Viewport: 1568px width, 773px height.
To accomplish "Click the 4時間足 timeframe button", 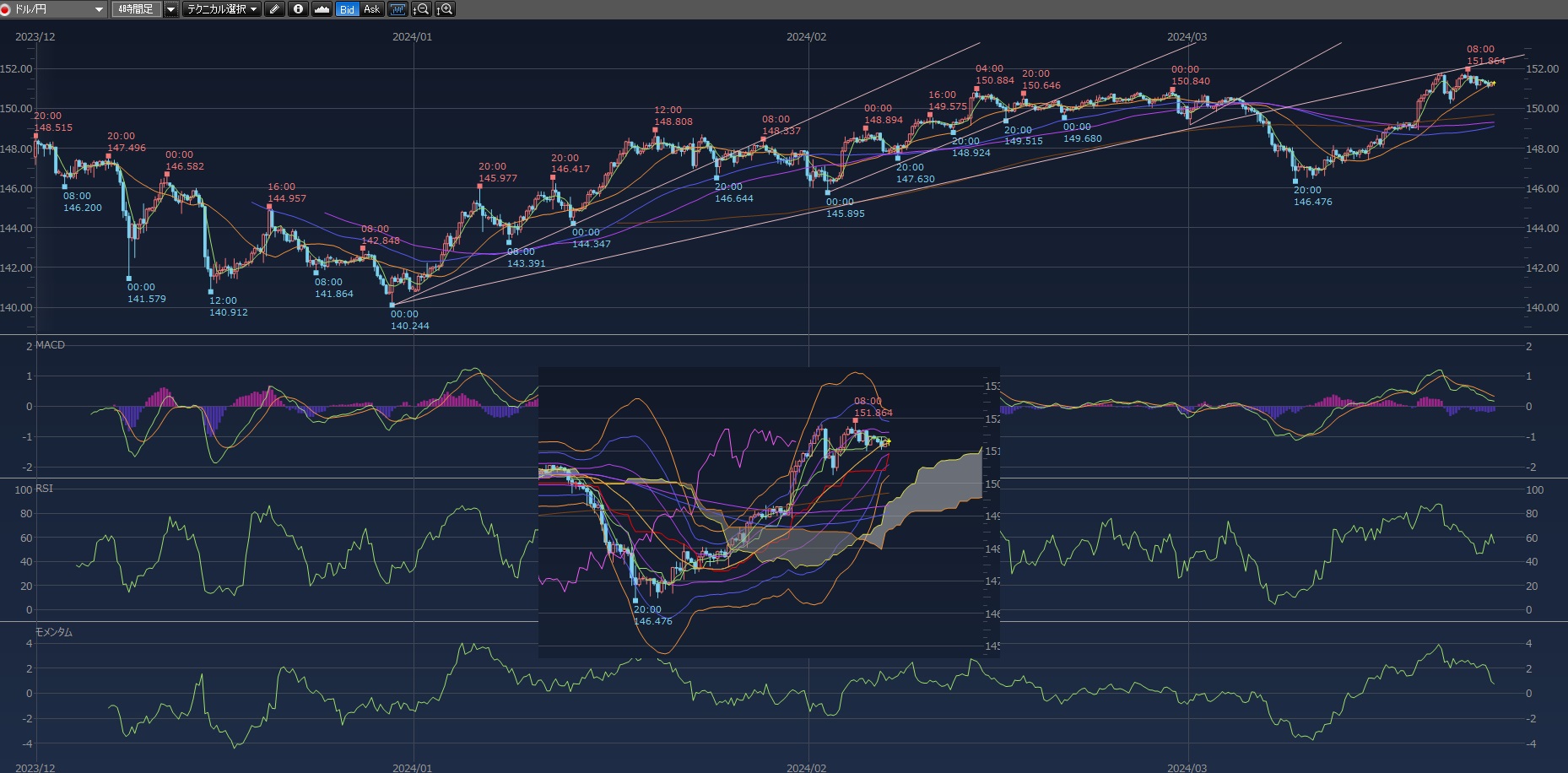I will (136, 9).
